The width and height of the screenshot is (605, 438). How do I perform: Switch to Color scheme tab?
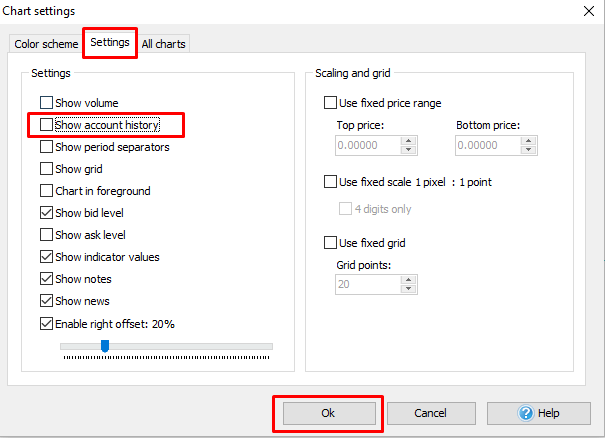pyautogui.click(x=46, y=44)
